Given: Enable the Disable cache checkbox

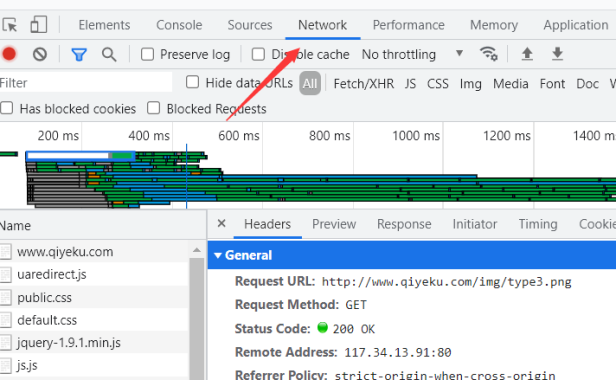Looking at the screenshot, I should (x=258, y=54).
